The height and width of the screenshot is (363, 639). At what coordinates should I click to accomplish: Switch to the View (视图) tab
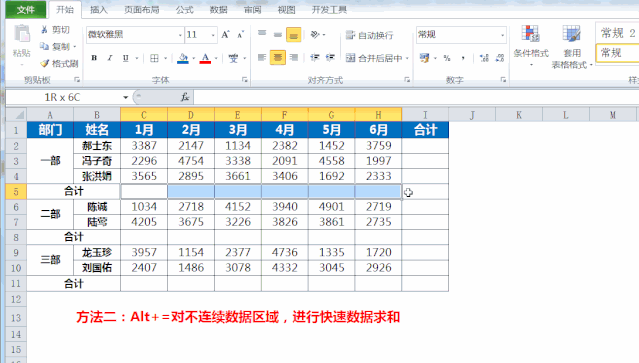click(x=286, y=10)
